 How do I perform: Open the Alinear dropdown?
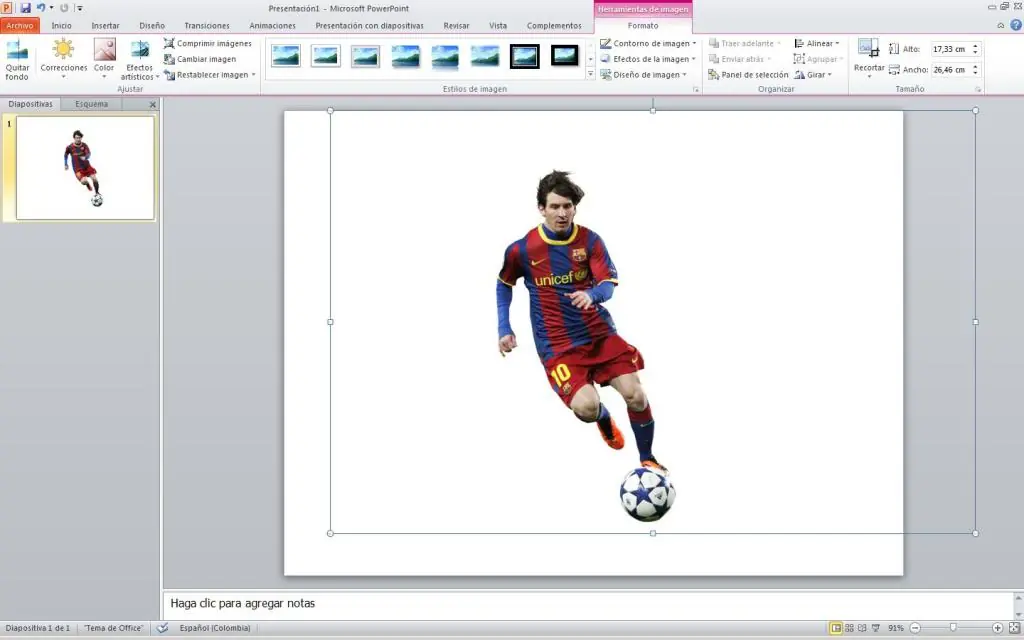tap(817, 43)
